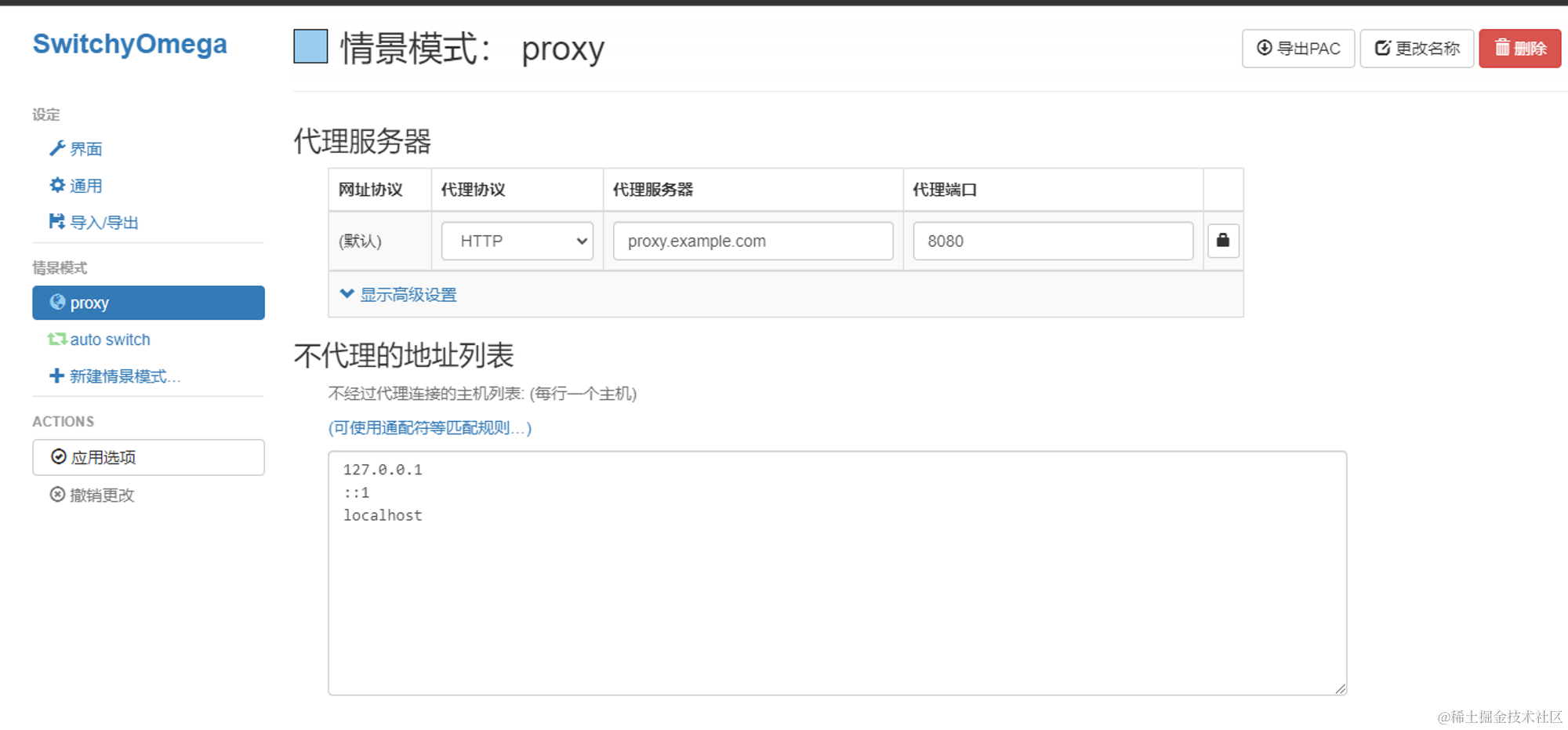The image size is (1568, 730).
Task: Click the red 删除 delete button
Action: tap(1520, 49)
